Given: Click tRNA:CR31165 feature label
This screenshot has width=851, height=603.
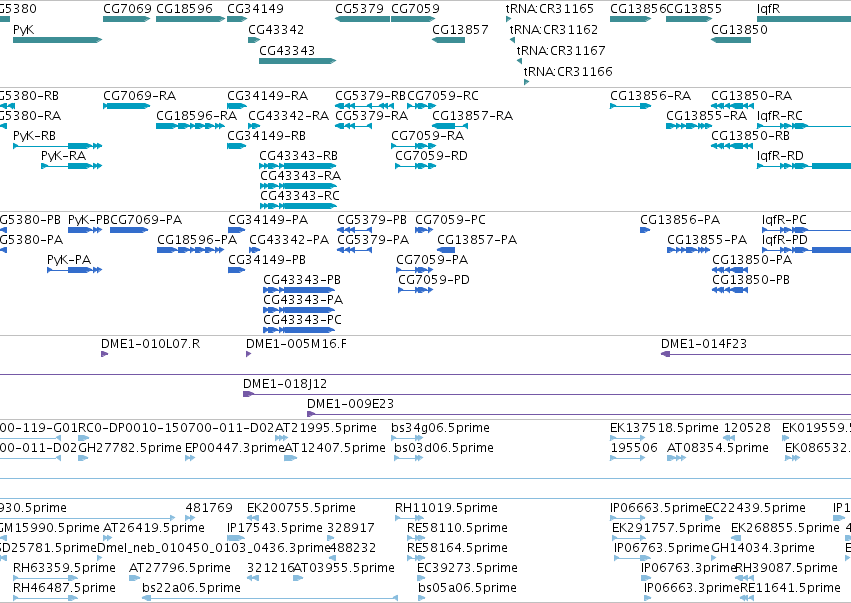Looking at the screenshot, I should click(x=550, y=9).
